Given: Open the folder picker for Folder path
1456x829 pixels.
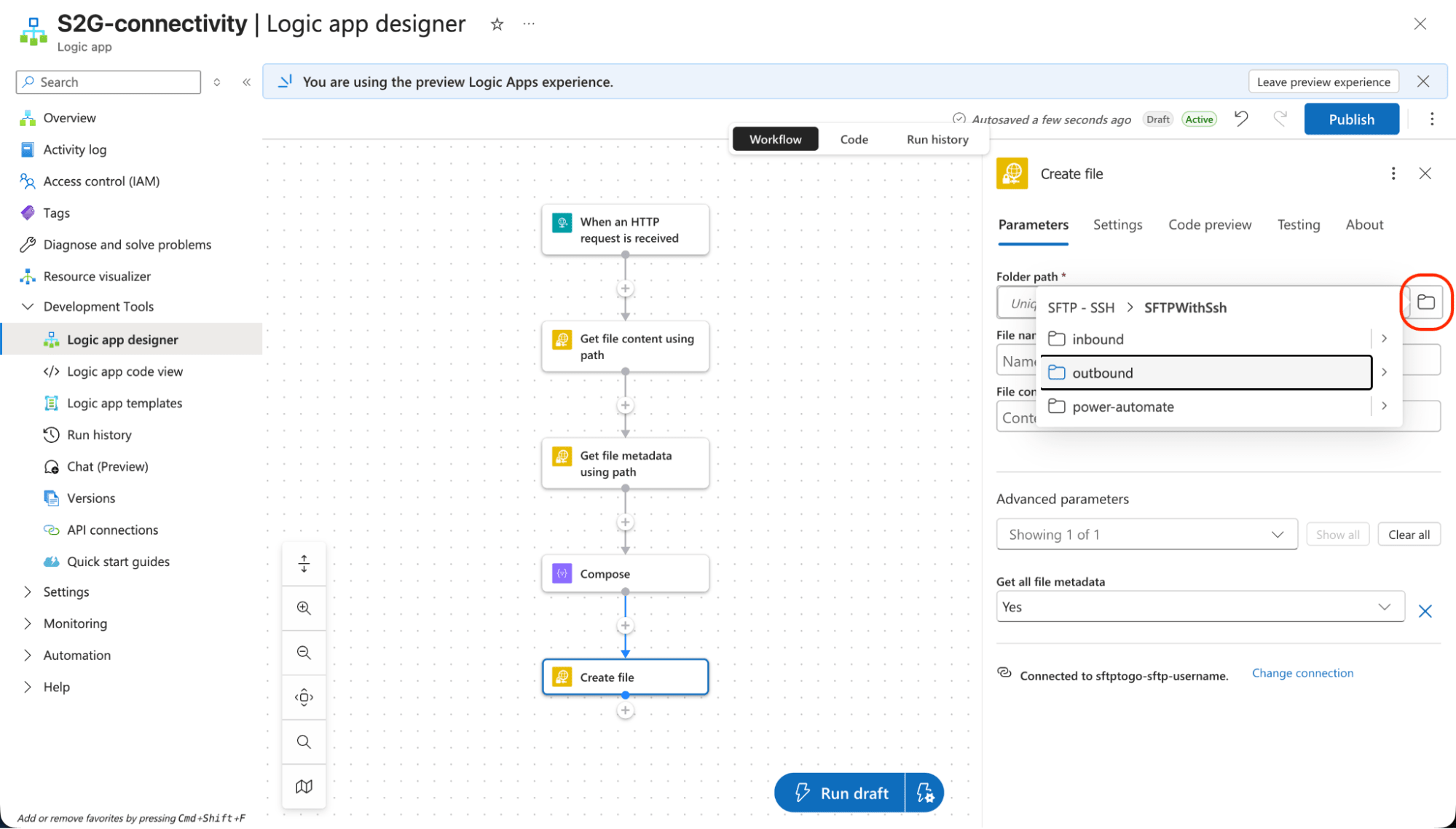Looking at the screenshot, I should click(1426, 302).
